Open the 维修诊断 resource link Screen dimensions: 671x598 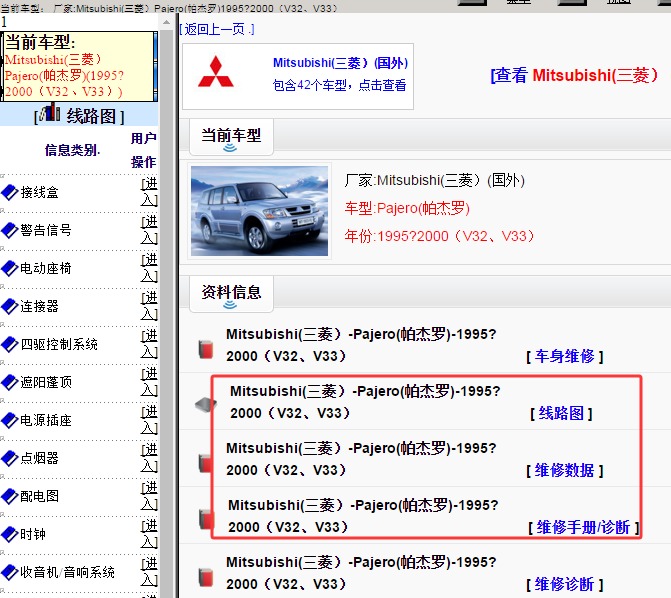point(564,584)
